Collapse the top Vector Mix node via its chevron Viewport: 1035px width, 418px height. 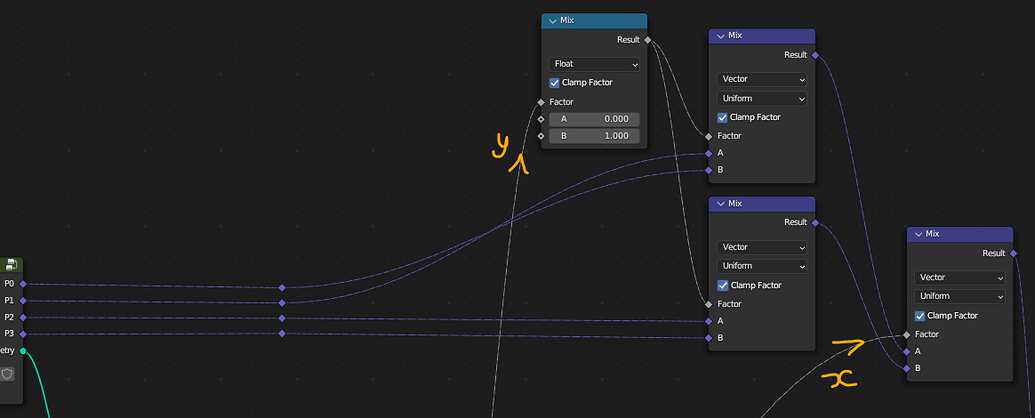point(720,36)
